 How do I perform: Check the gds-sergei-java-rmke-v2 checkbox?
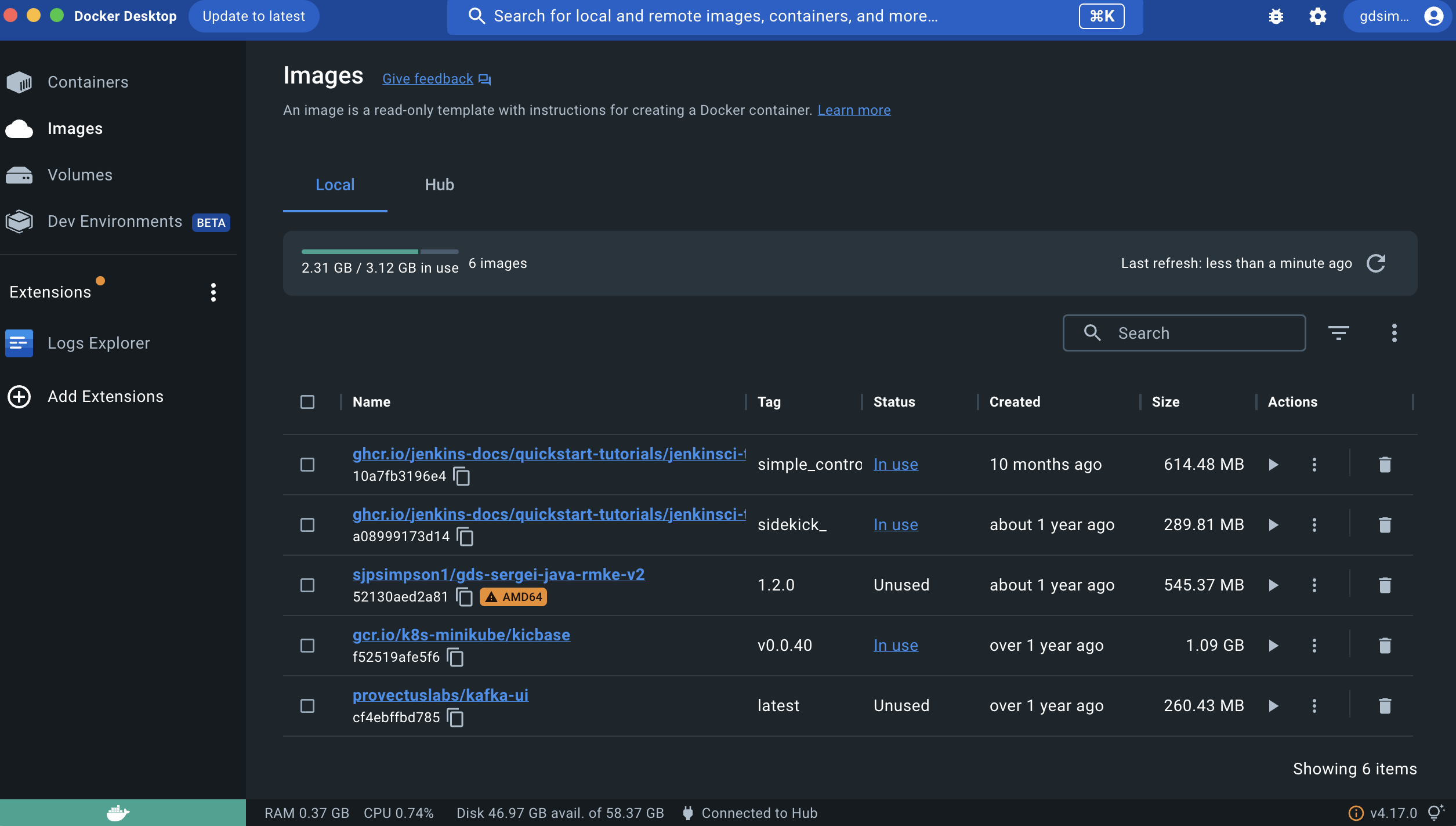307,585
